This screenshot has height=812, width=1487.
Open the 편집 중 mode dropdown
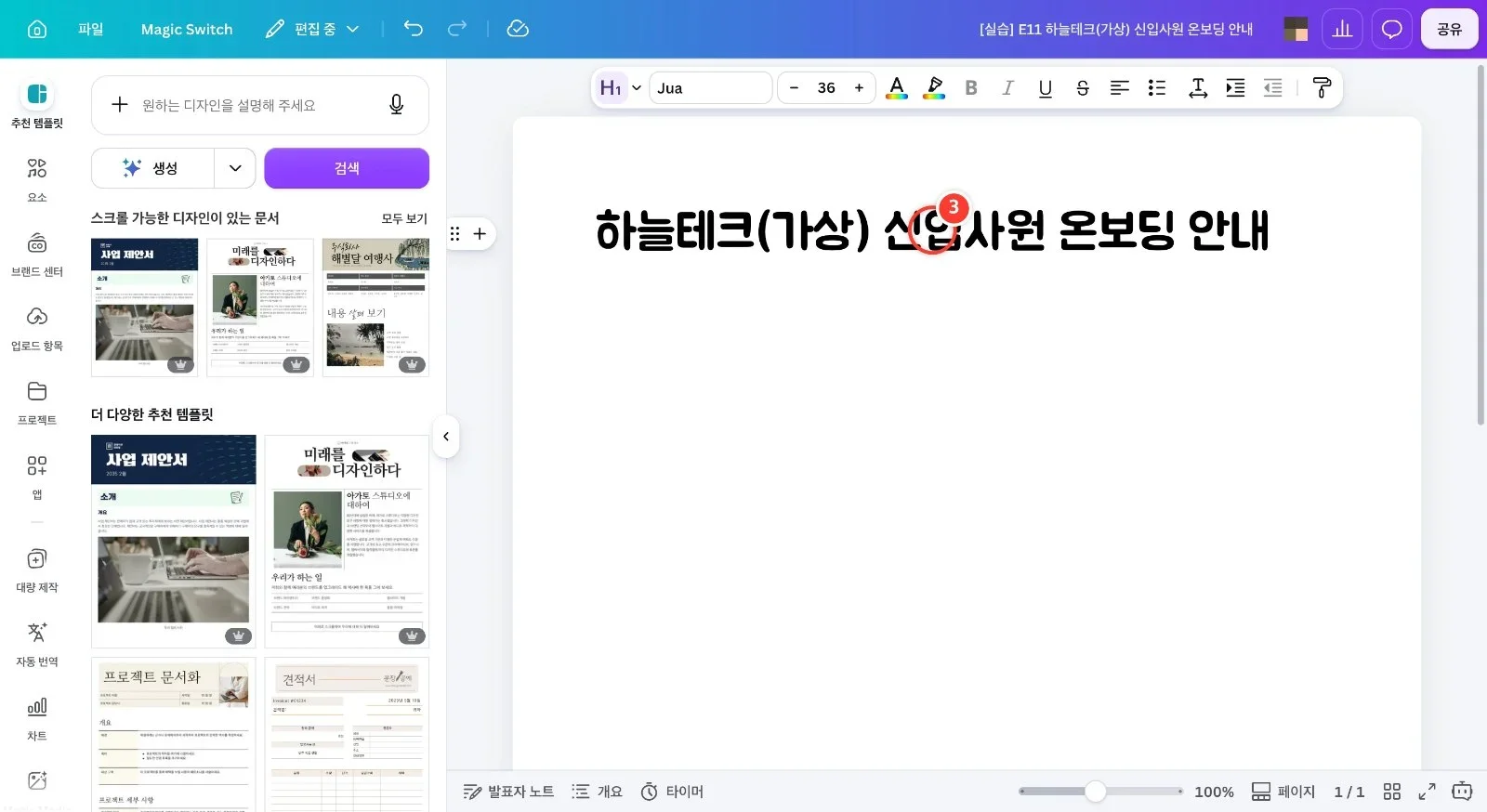click(x=312, y=29)
